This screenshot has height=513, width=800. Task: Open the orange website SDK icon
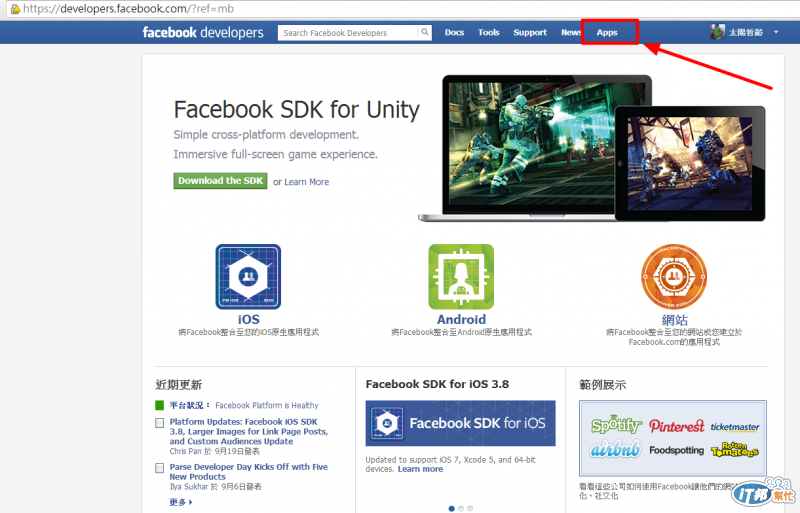674,277
